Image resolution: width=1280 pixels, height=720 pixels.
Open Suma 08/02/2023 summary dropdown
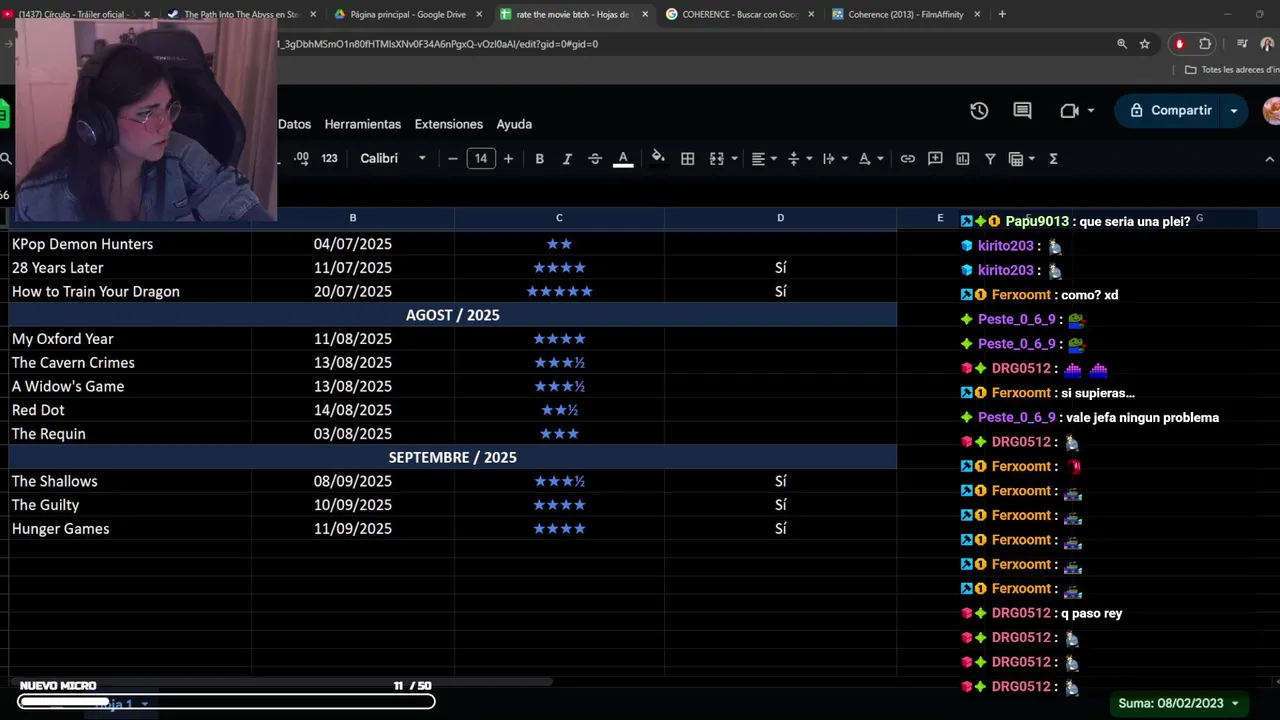pos(1178,703)
